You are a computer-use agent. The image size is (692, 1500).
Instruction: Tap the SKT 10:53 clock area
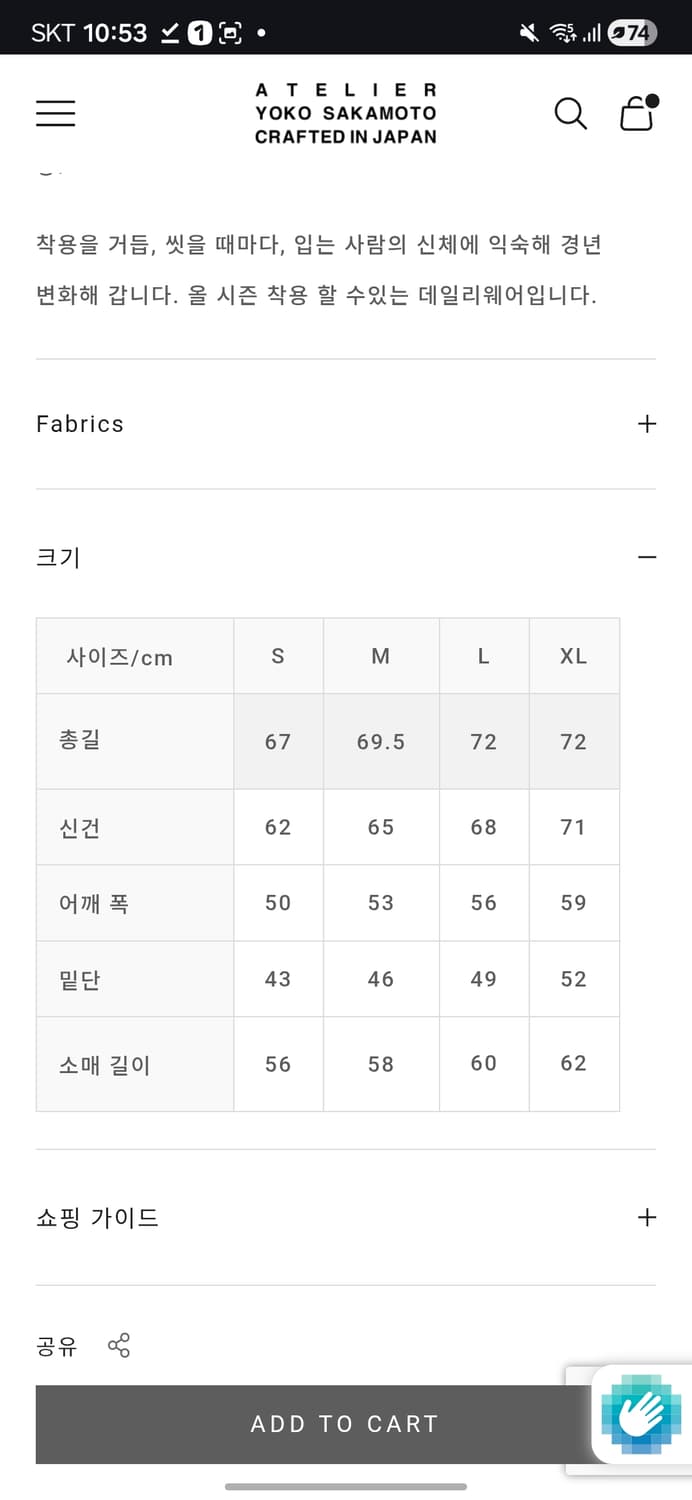[80, 30]
